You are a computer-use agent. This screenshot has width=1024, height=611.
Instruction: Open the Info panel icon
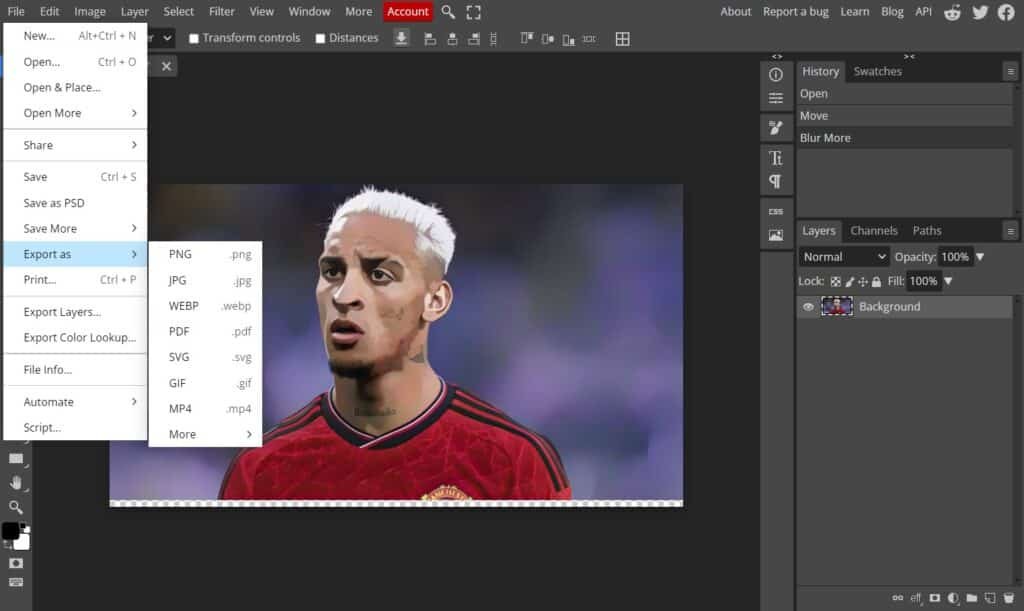coord(775,75)
